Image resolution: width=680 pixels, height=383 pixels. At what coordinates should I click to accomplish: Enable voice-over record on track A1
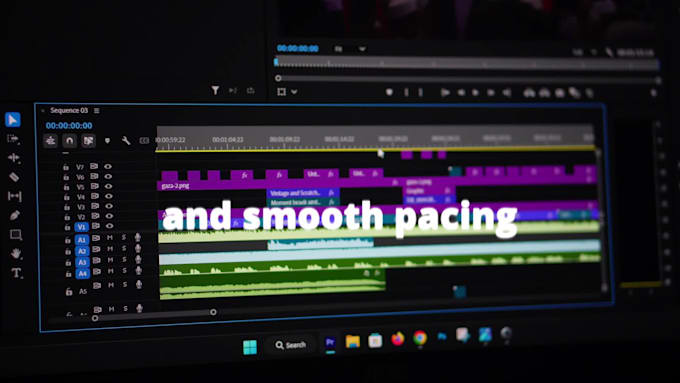[137, 237]
